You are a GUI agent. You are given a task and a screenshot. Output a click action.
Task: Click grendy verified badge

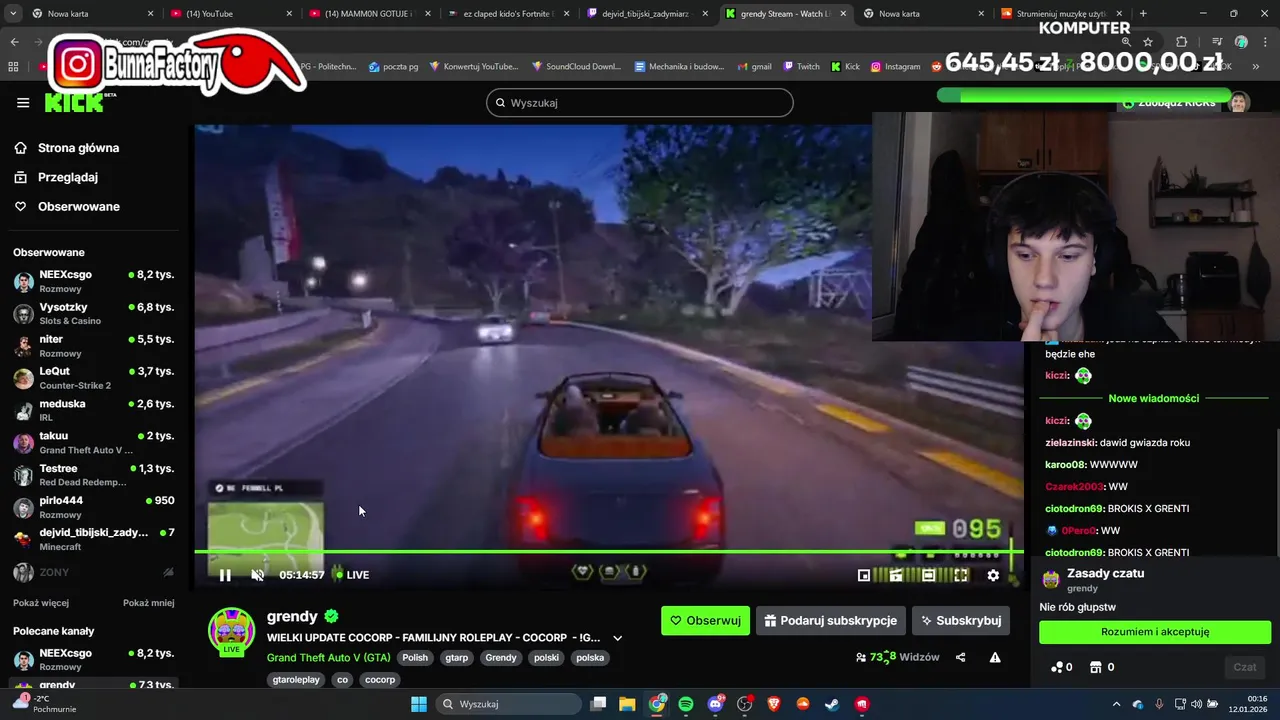tap(331, 617)
